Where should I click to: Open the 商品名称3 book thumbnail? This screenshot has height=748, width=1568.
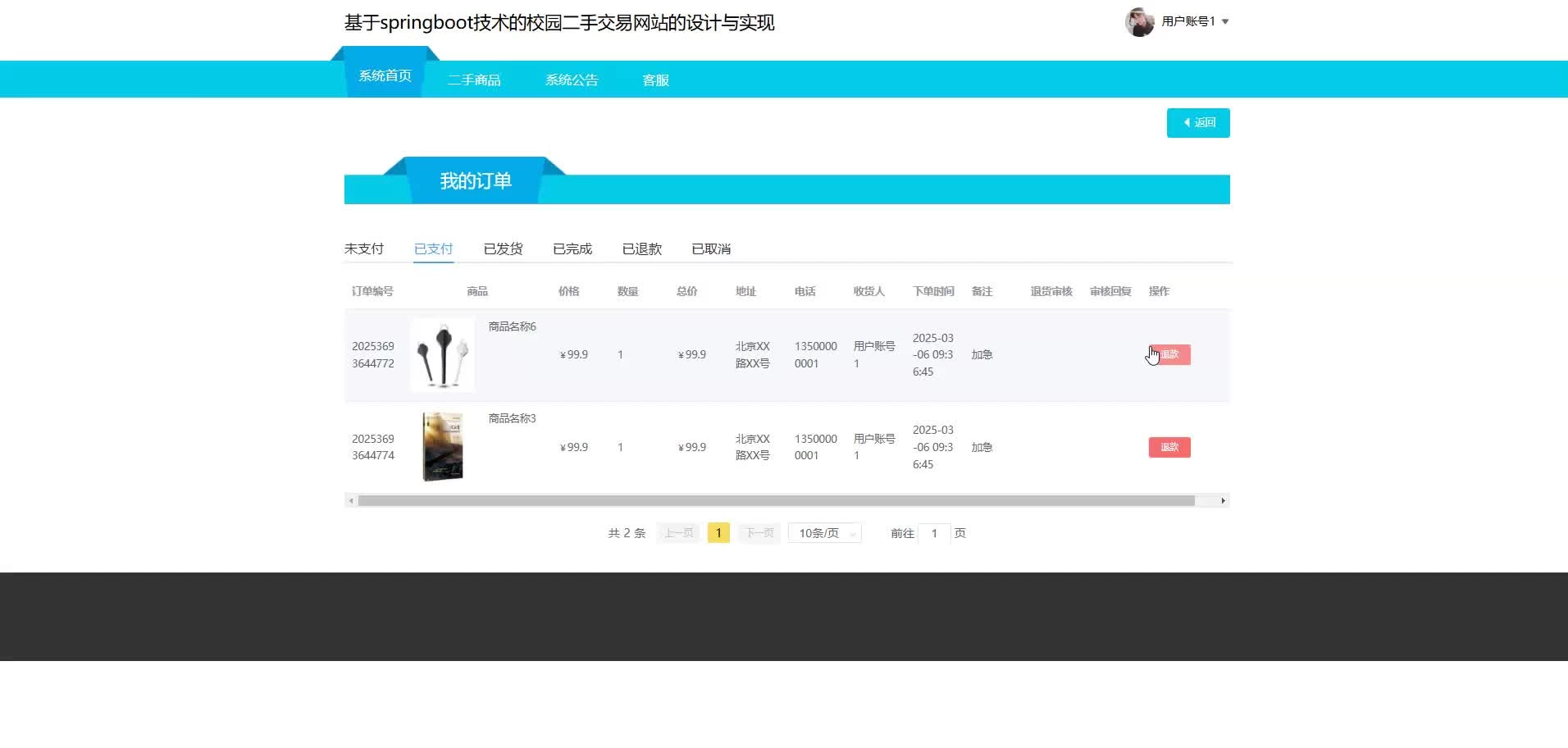pyautogui.click(x=443, y=447)
